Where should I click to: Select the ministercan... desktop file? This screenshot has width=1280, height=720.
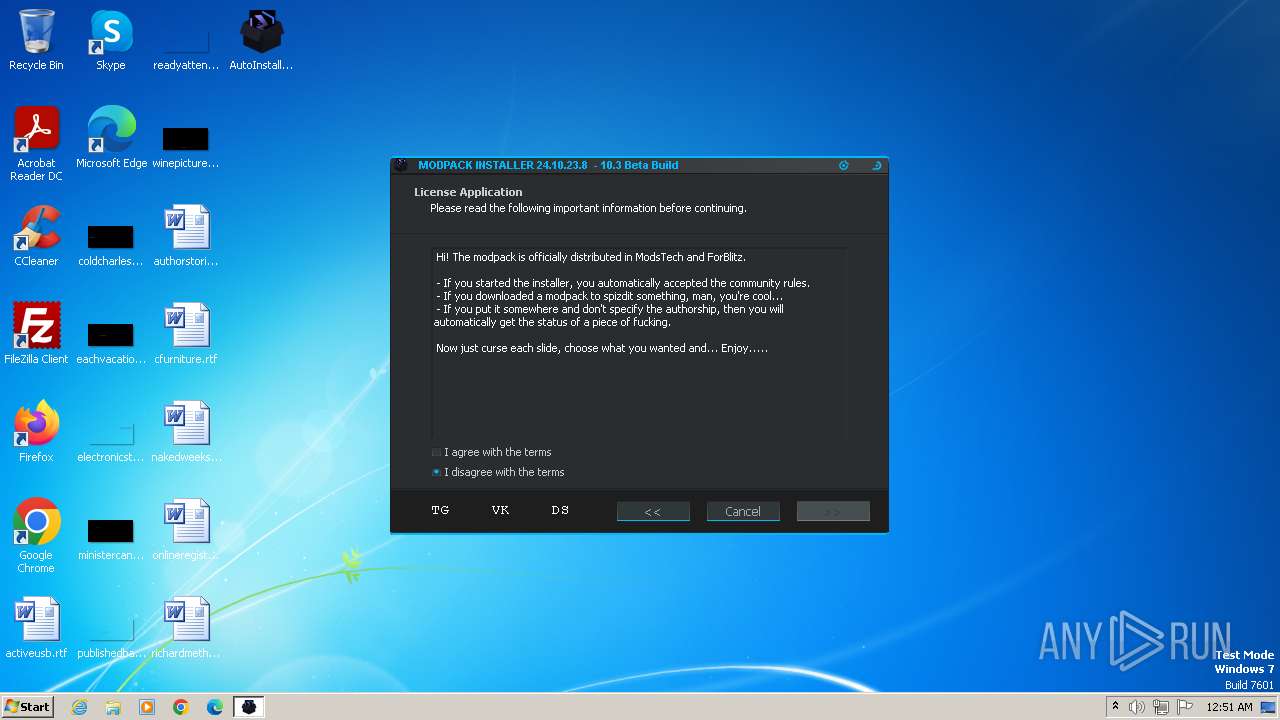(111, 539)
